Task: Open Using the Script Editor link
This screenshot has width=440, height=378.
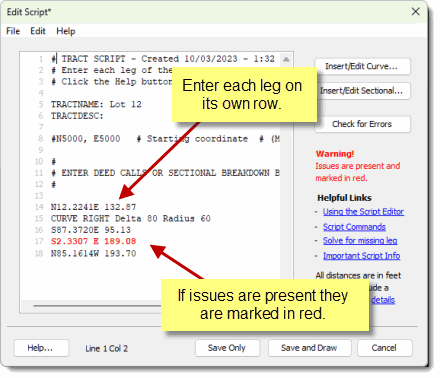Action: [363, 212]
